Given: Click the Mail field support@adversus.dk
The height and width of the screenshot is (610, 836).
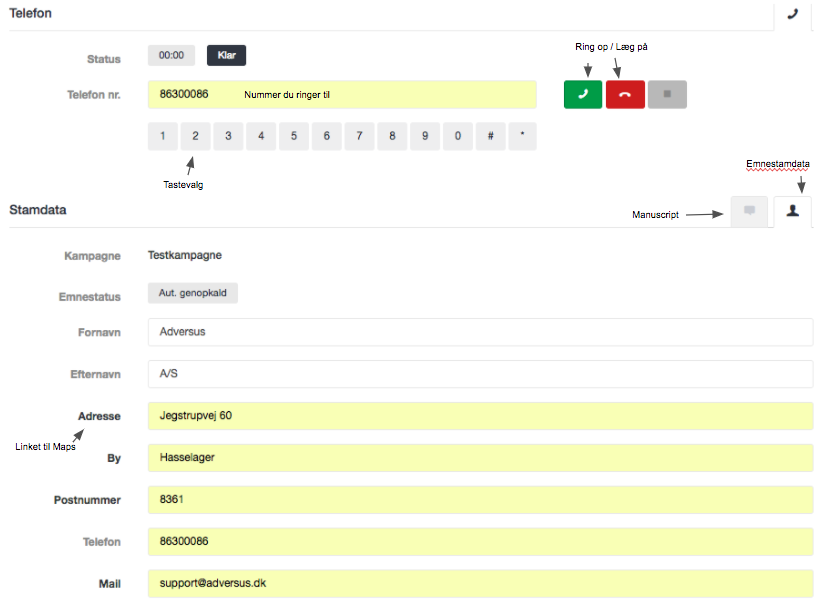Looking at the screenshot, I should pyautogui.click(x=480, y=583).
